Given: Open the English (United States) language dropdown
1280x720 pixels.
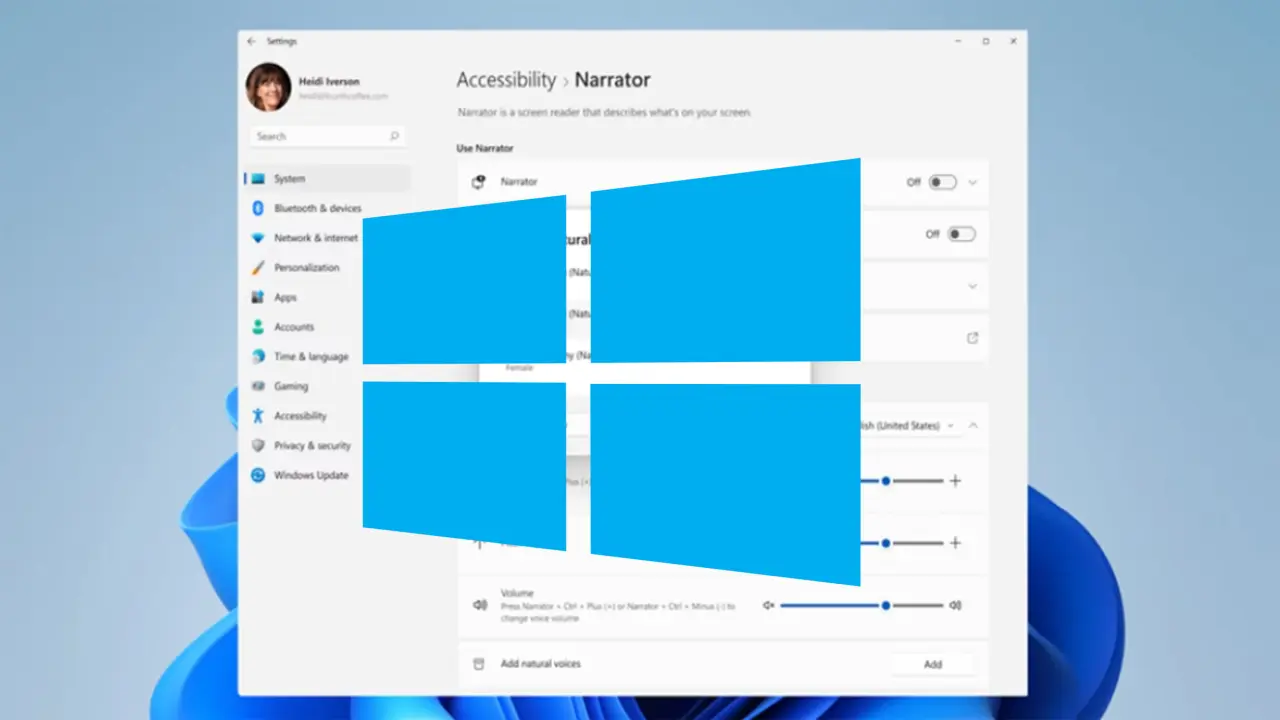Looking at the screenshot, I should (900, 426).
